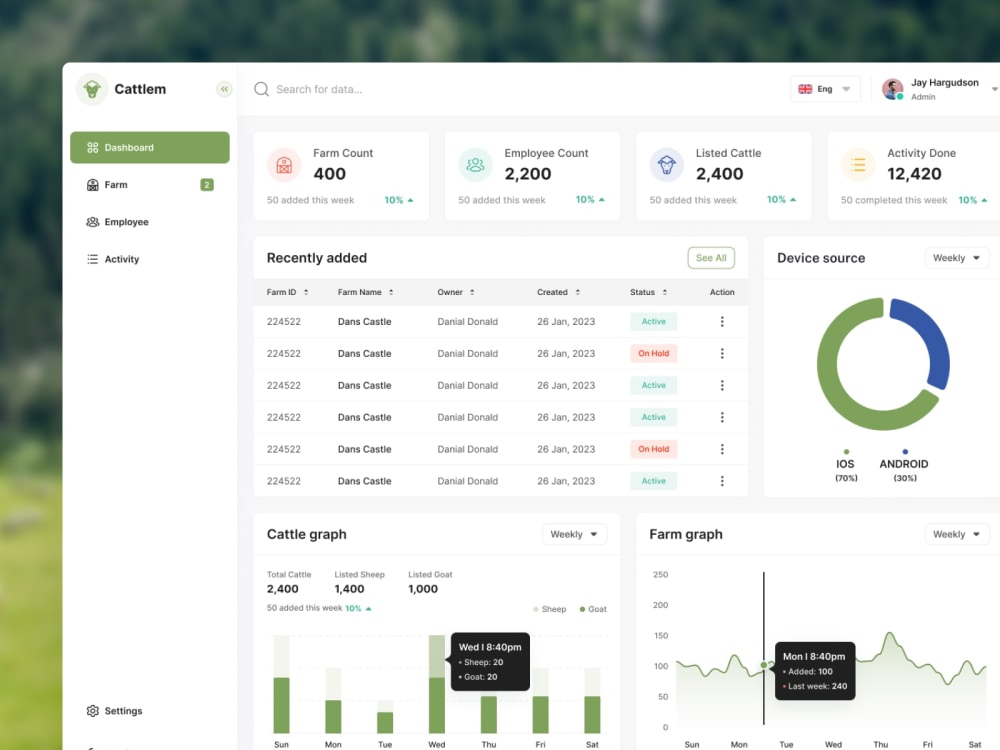The height and width of the screenshot is (750, 1000).
Task: Open Jay Hargudson's profile avatar
Action: pos(892,89)
